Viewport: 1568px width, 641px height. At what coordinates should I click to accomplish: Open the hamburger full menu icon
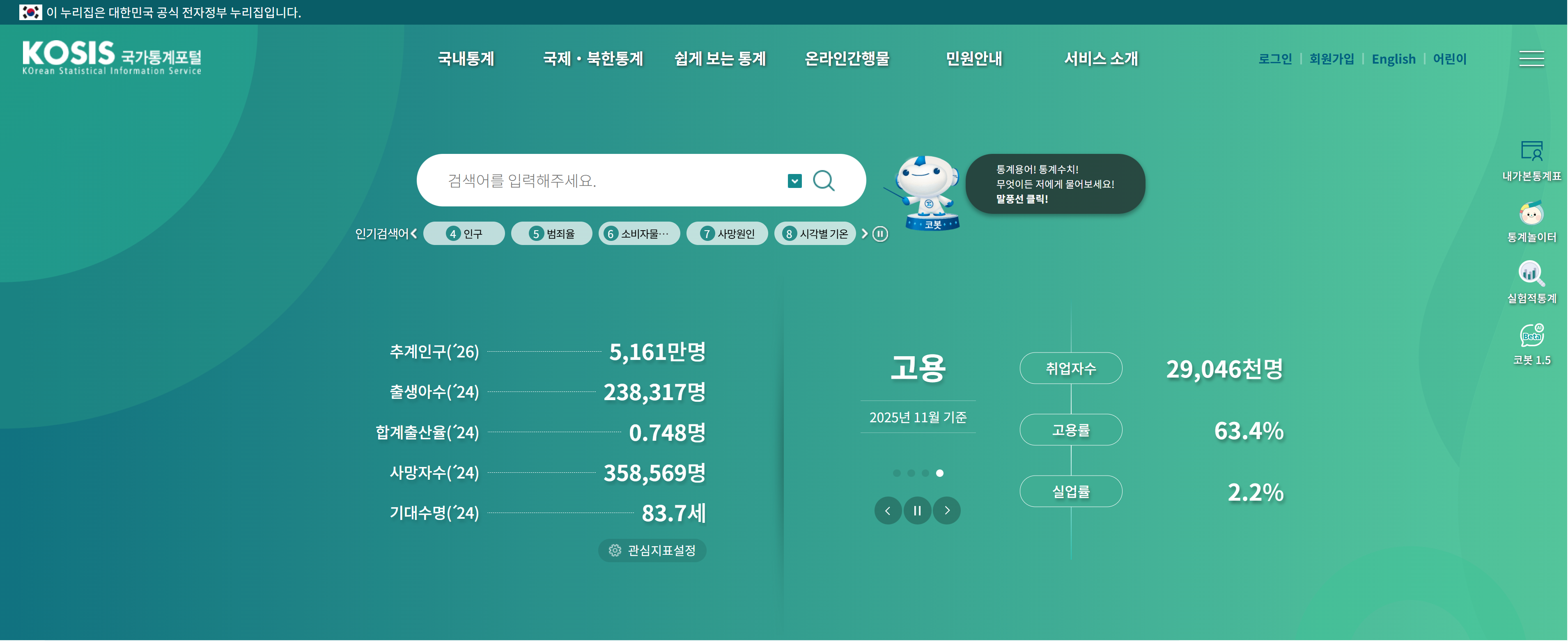click(1531, 58)
